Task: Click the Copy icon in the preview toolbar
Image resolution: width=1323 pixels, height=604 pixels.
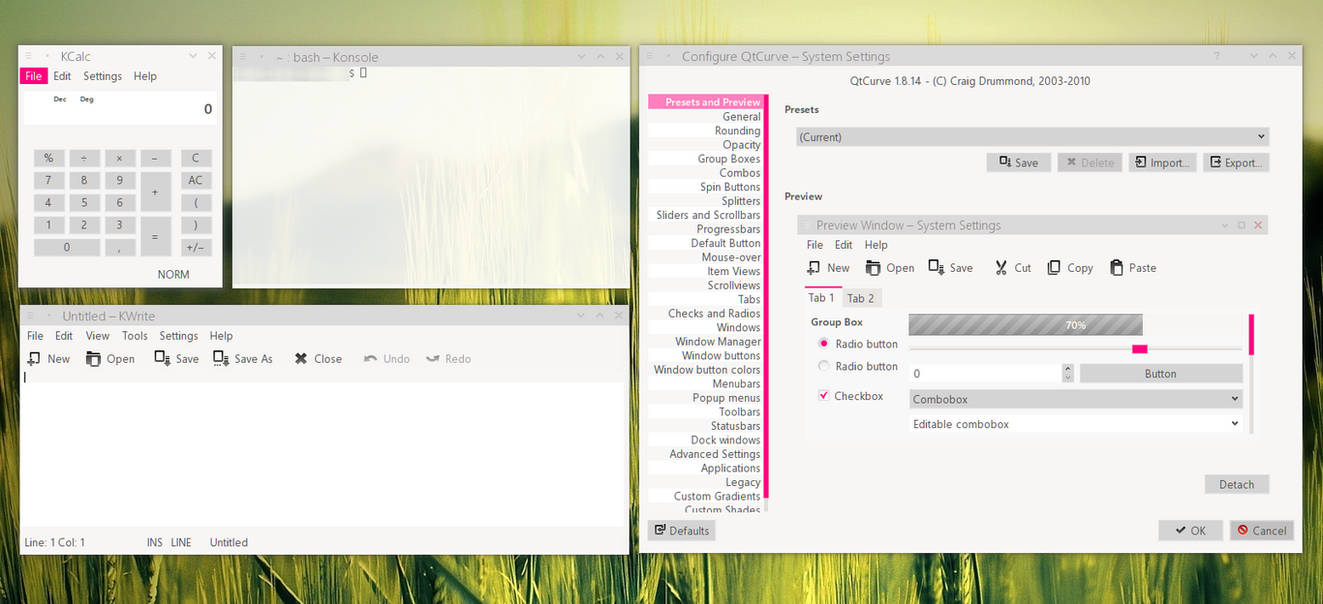Action: point(1054,267)
